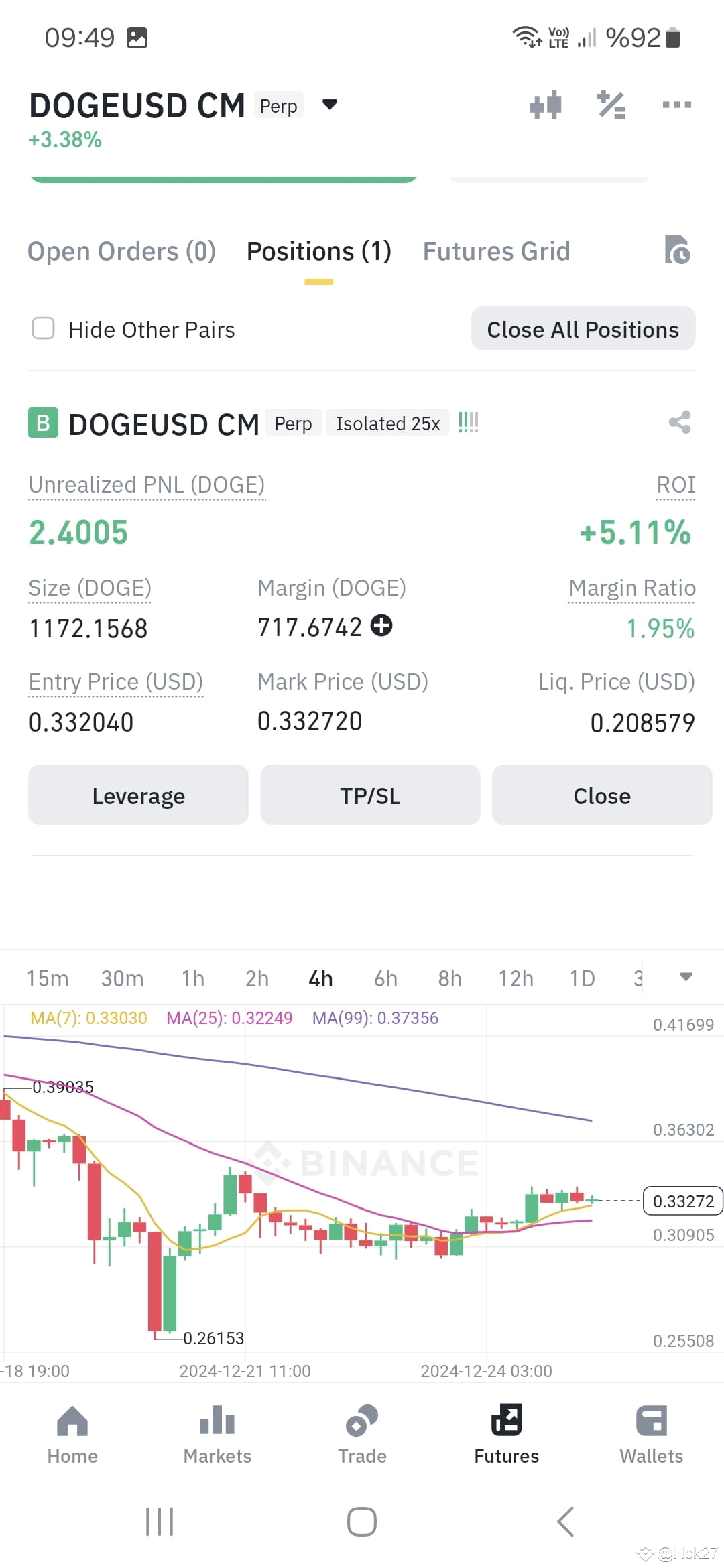Check the Hide Other Pairs checkbox

[44, 328]
